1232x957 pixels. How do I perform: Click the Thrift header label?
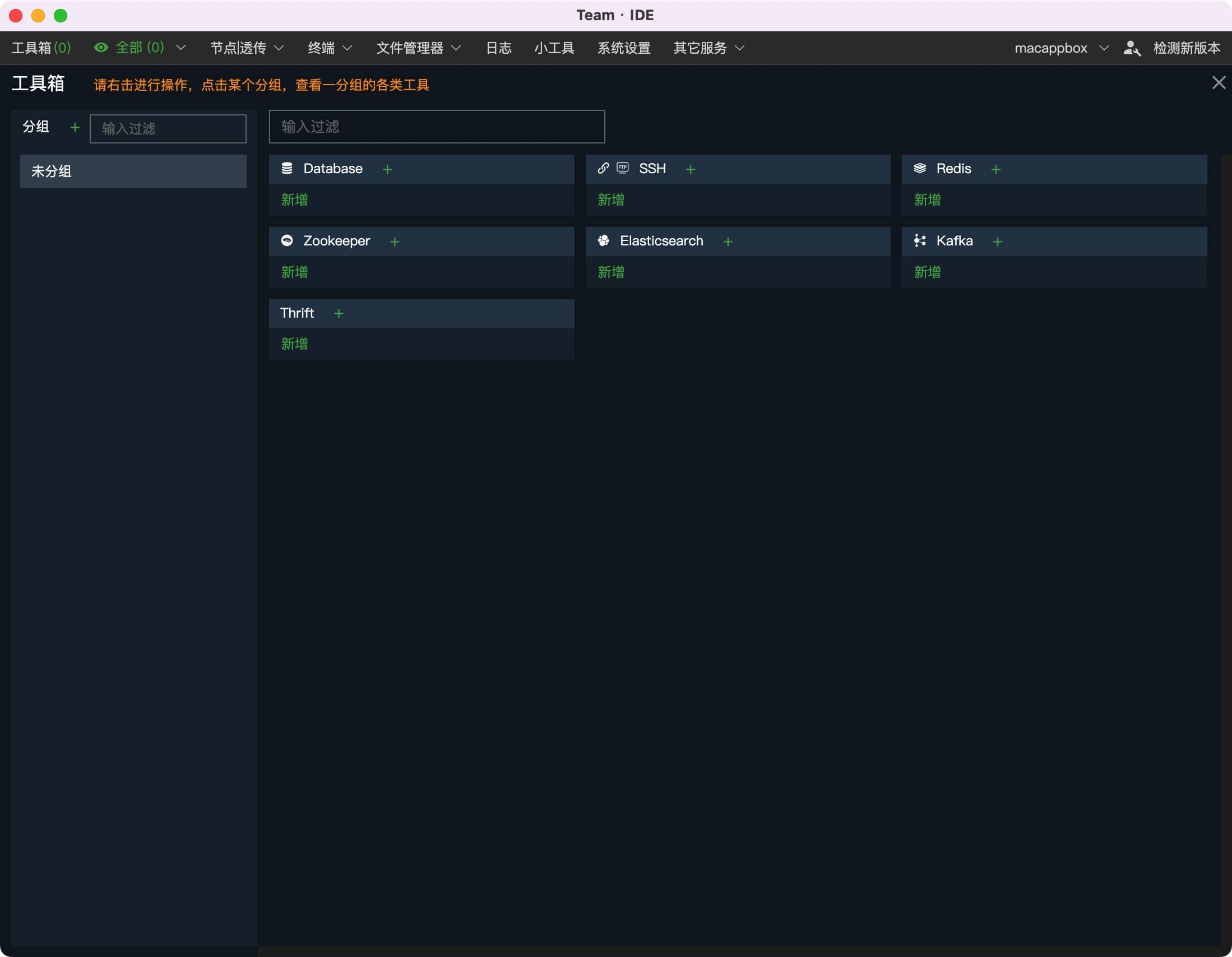point(297,313)
